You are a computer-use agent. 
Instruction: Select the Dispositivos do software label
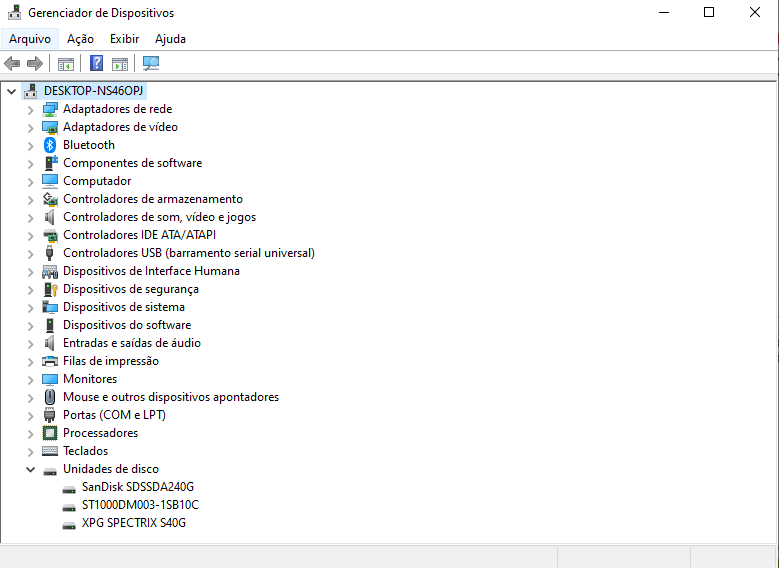(127, 325)
